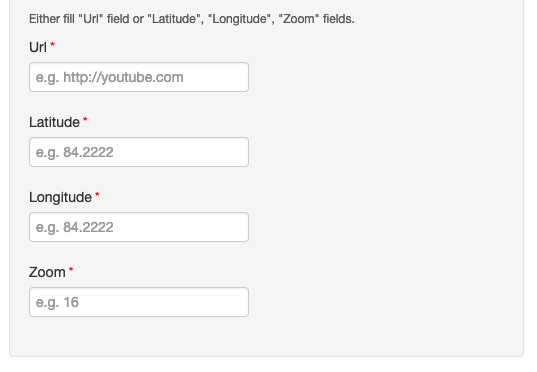Click the required marker beside Zoom
537x372 pixels.
(71, 269)
